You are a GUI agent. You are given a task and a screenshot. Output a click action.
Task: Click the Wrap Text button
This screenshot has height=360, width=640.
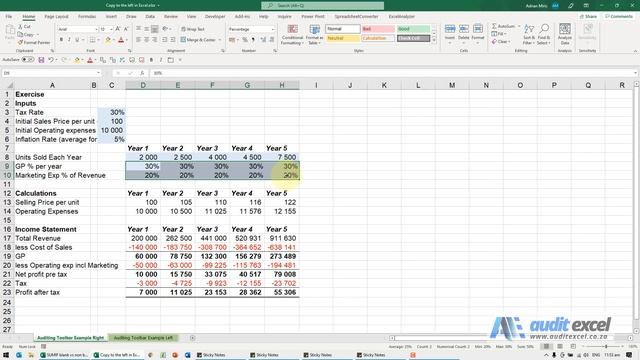193,29
